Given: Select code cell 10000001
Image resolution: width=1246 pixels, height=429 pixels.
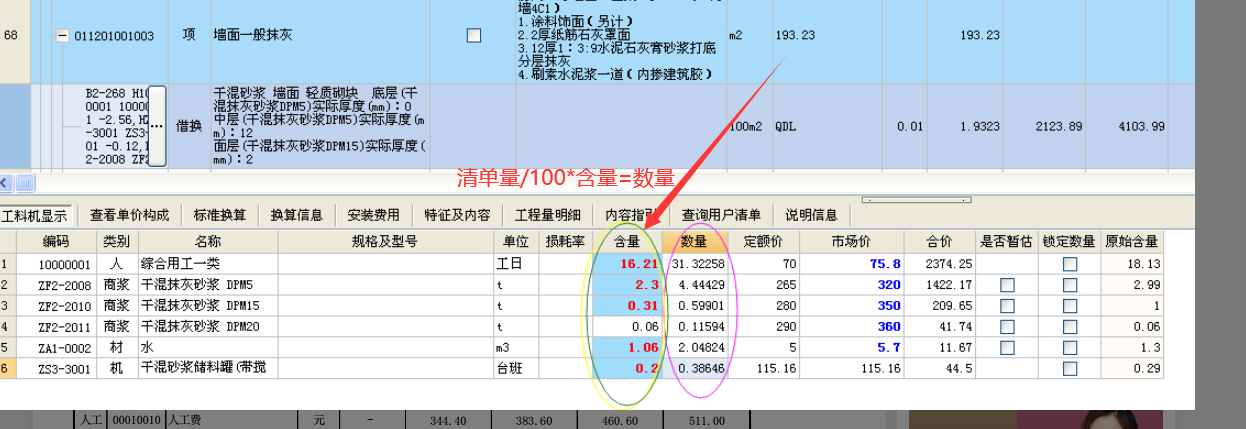Looking at the screenshot, I should click(56, 264).
